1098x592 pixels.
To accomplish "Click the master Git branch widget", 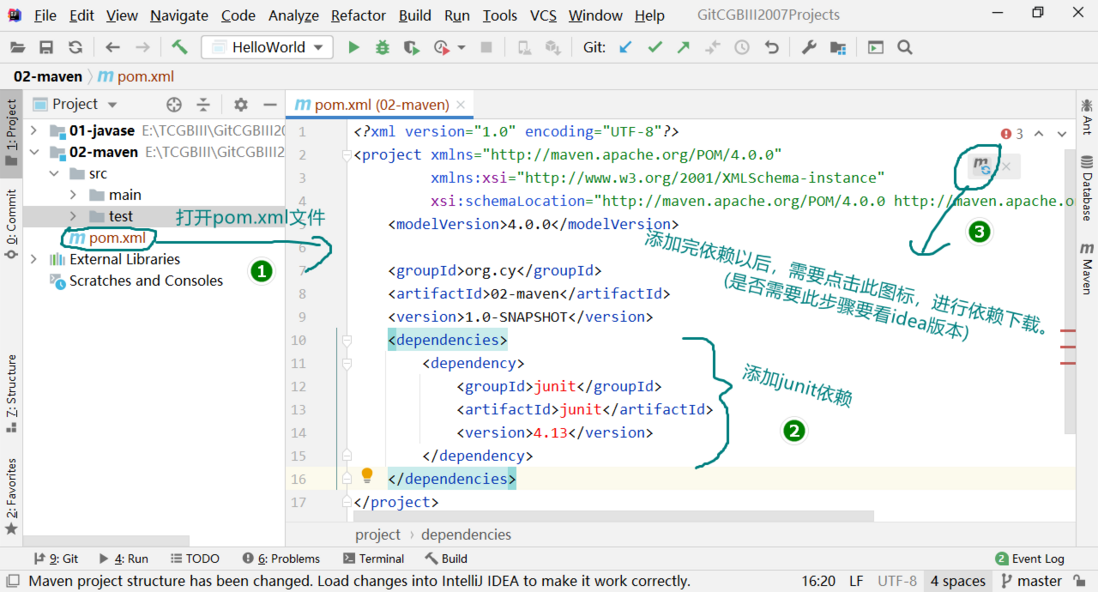I will 1032,581.
